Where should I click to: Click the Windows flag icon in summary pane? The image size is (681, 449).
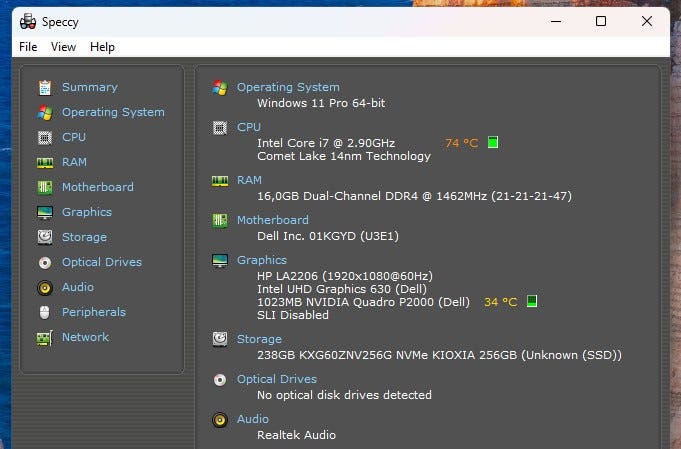pyautogui.click(x=220, y=88)
